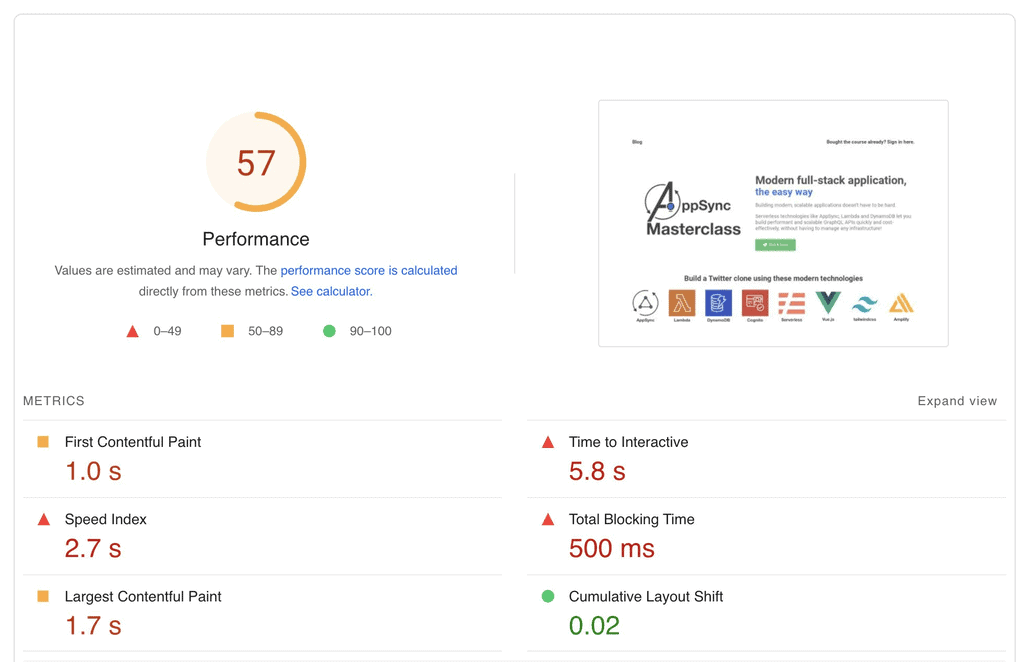Click the red triangle beside Time to Interactive
Viewport: 1024px width, 662px height.
(x=548, y=442)
